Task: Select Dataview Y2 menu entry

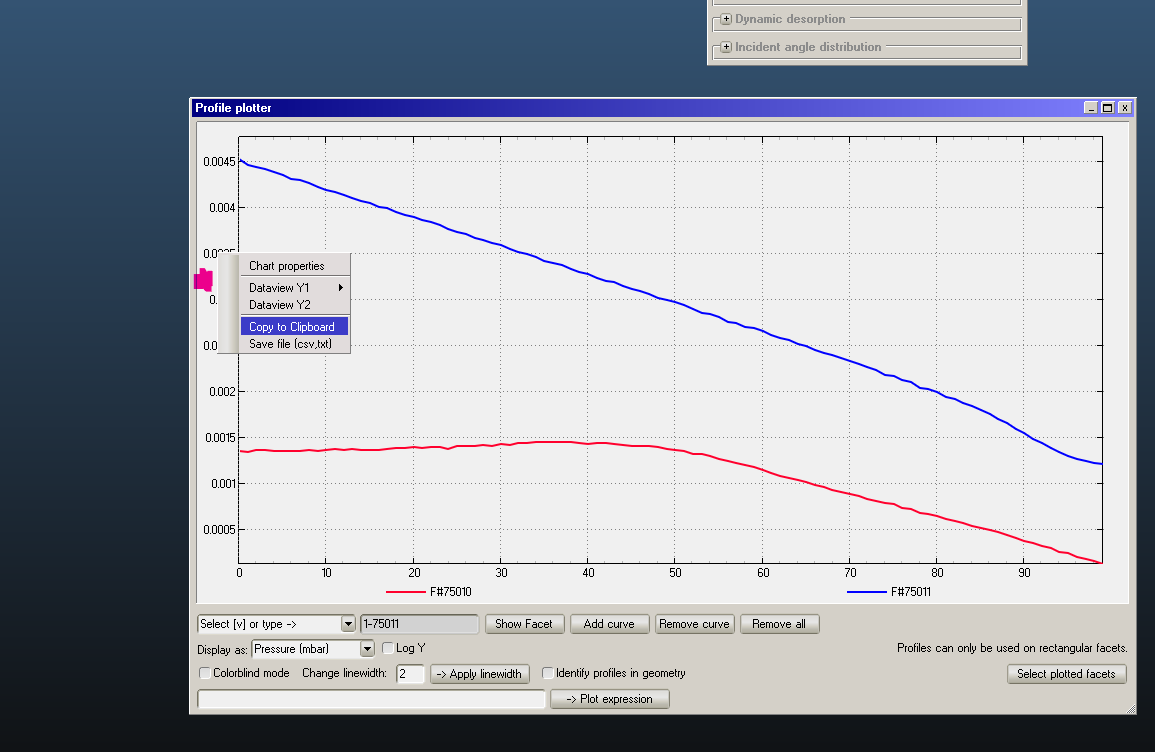Action: (x=280, y=305)
